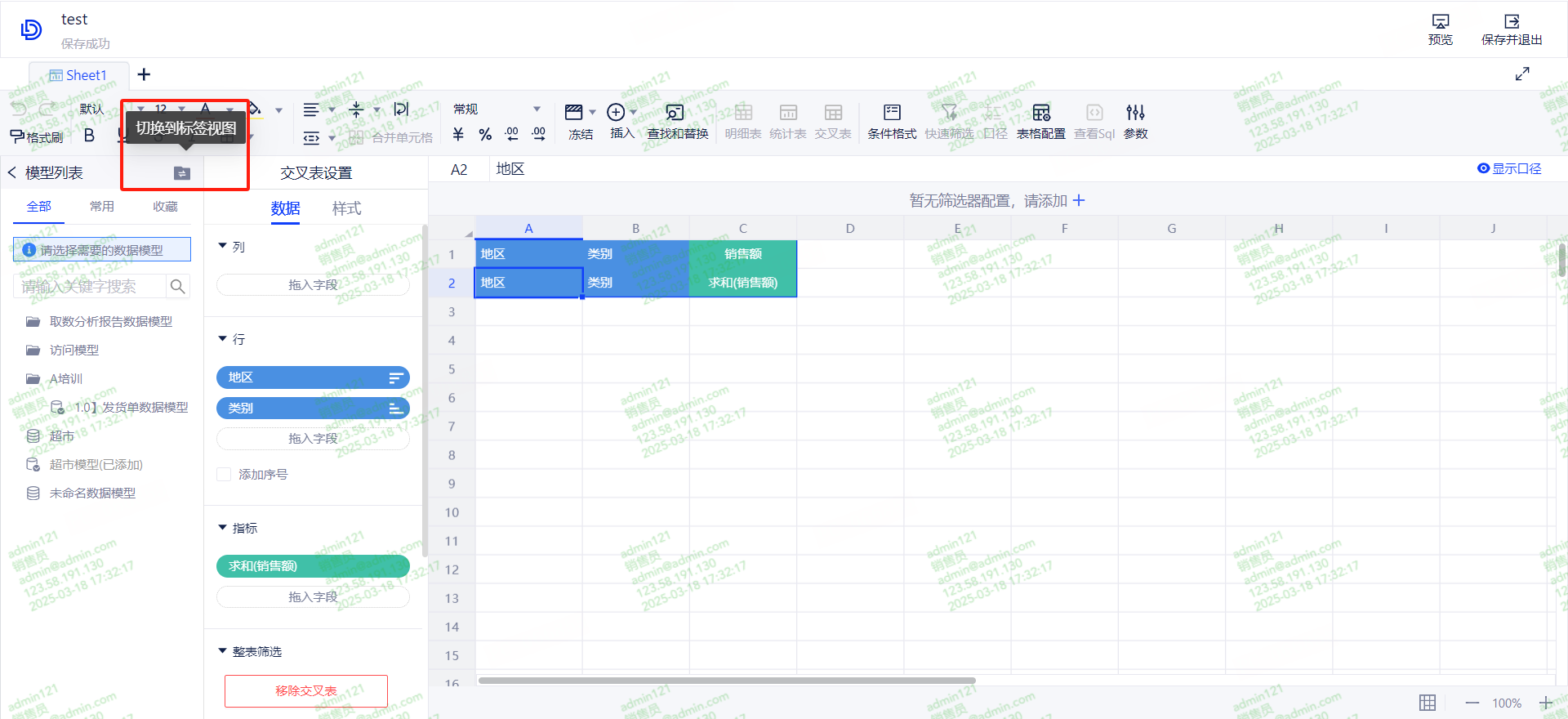Apply currency (¥) number format
The height and width of the screenshot is (719, 1568).
(x=458, y=135)
